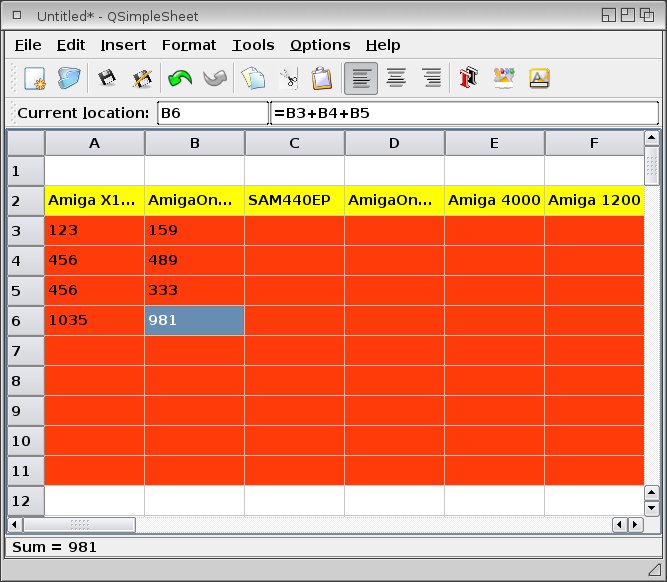Open the File menu

coord(28,45)
